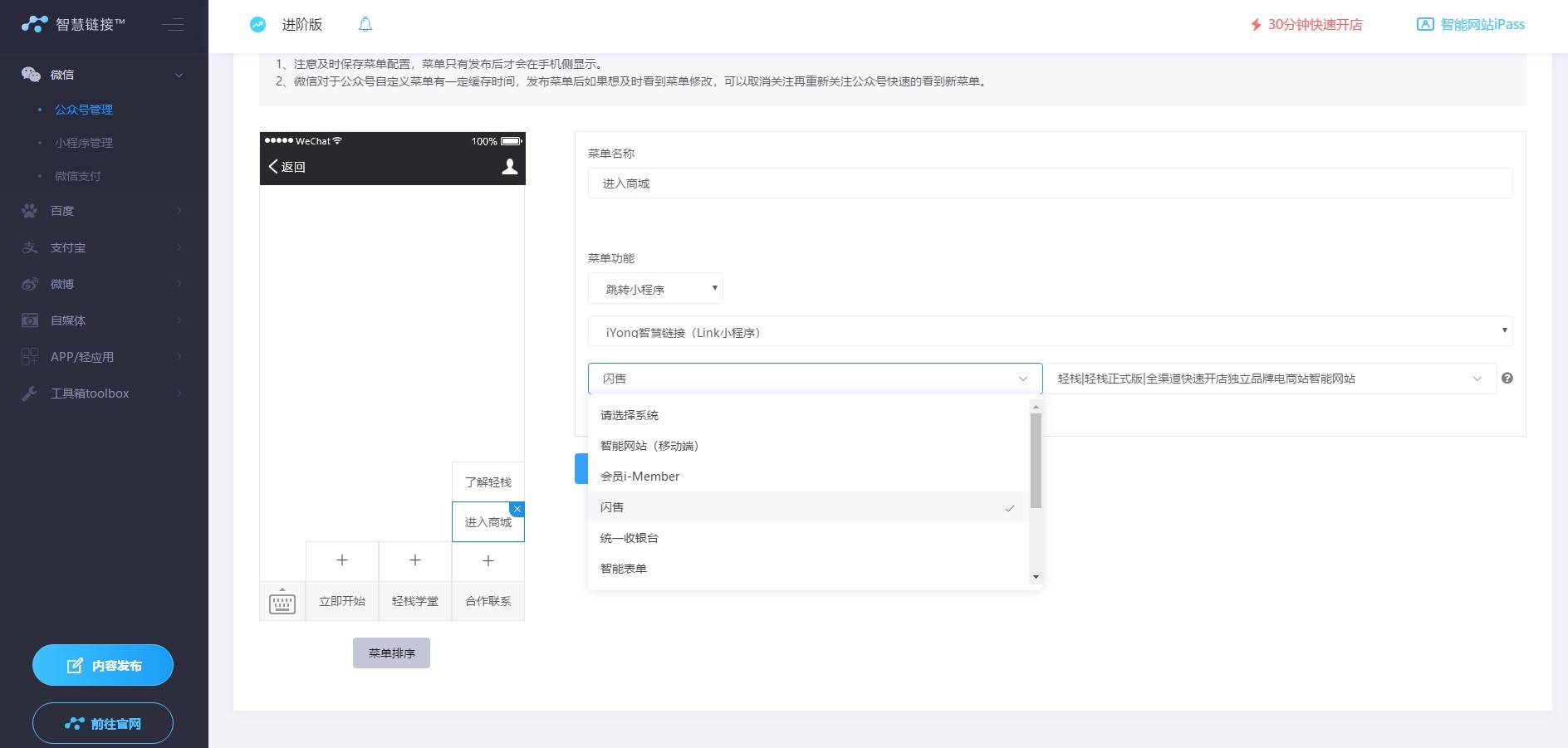Open the iYong智慧链接 mini program dropdown
The height and width of the screenshot is (748, 1568).
point(1050,331)
